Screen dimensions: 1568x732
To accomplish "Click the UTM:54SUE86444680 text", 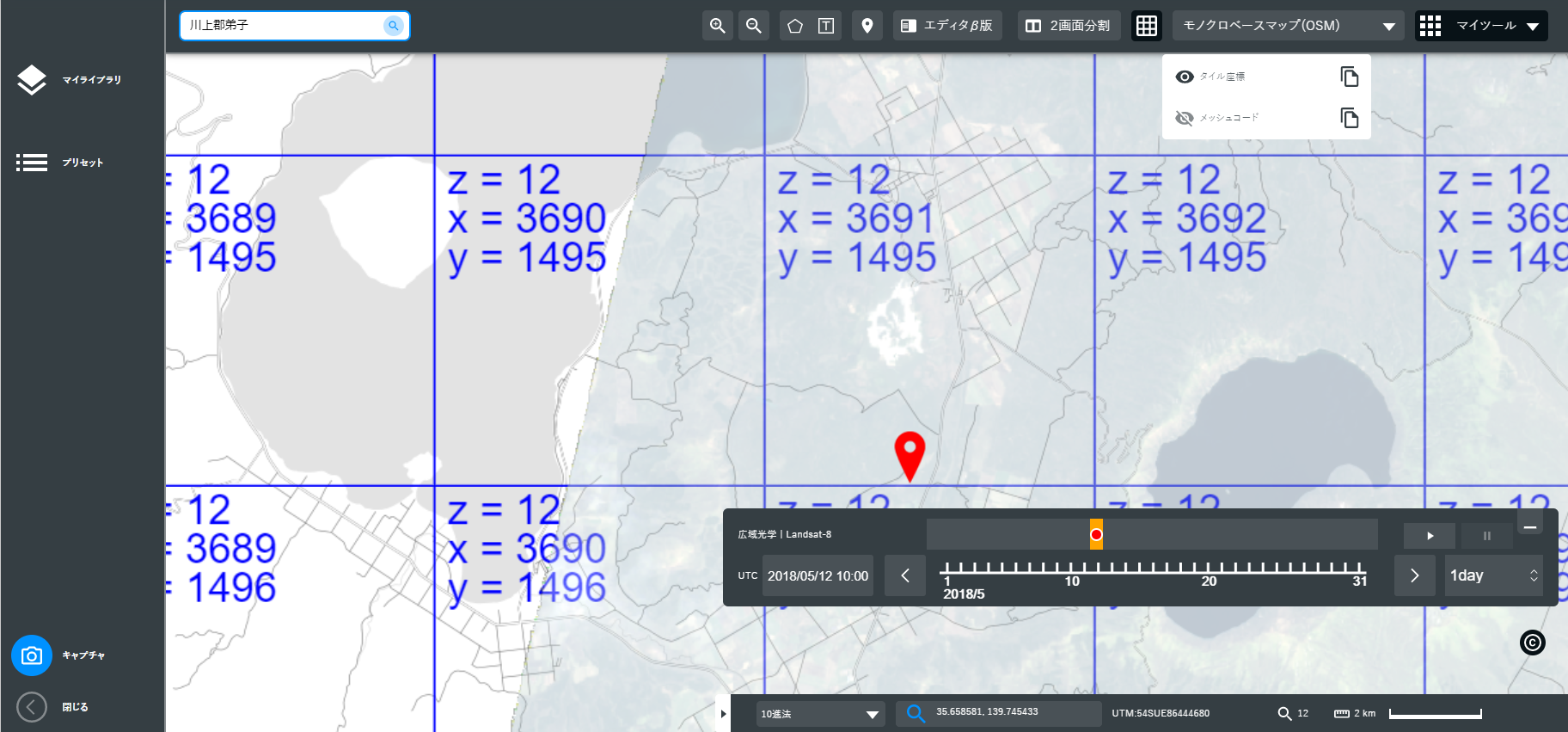I will (x=1161, y=713).
